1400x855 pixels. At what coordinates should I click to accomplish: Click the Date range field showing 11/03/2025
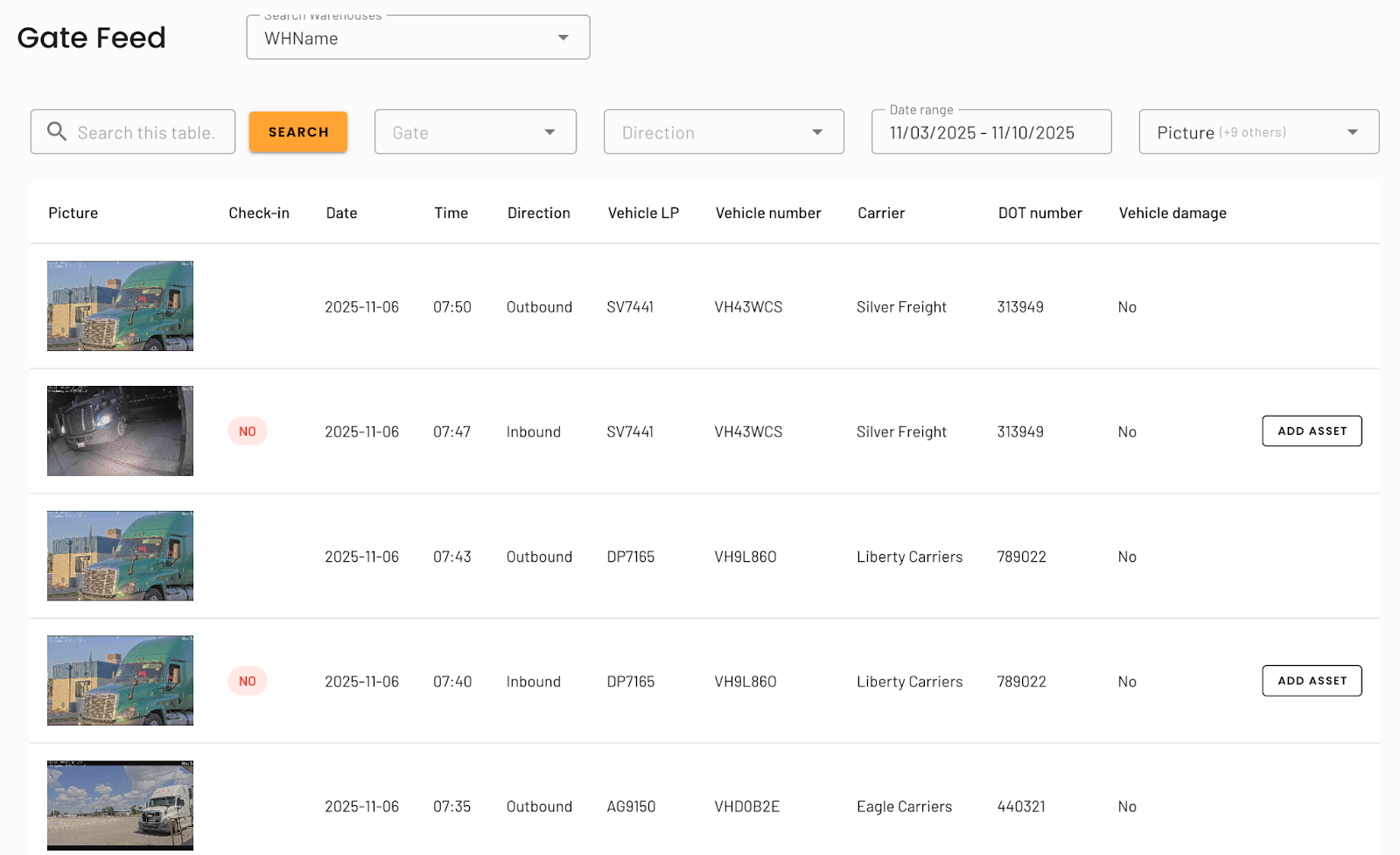[990, 132]
